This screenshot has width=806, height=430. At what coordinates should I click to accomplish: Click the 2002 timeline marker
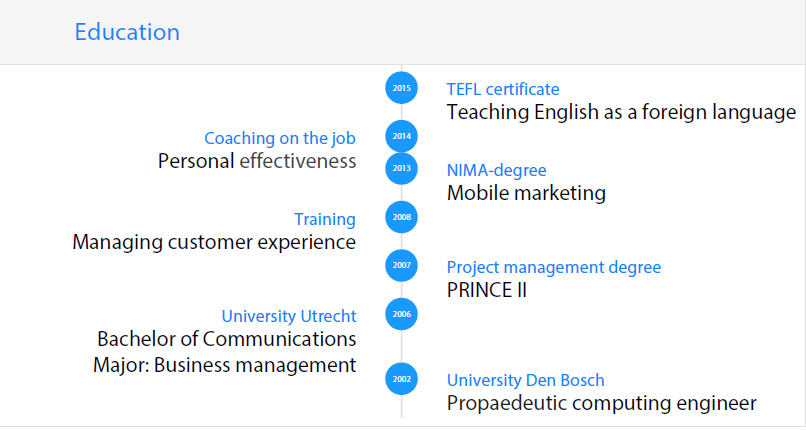click(x=401, y=379)
